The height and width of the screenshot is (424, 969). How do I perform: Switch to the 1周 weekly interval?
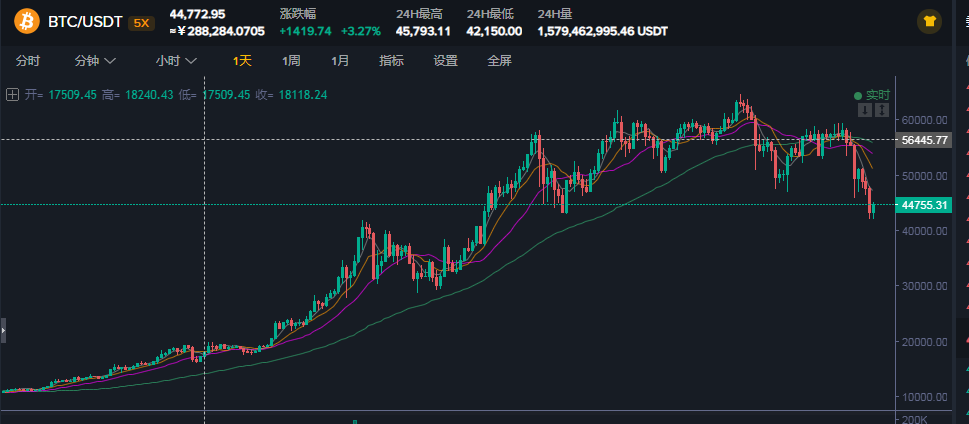pos(291,61)
